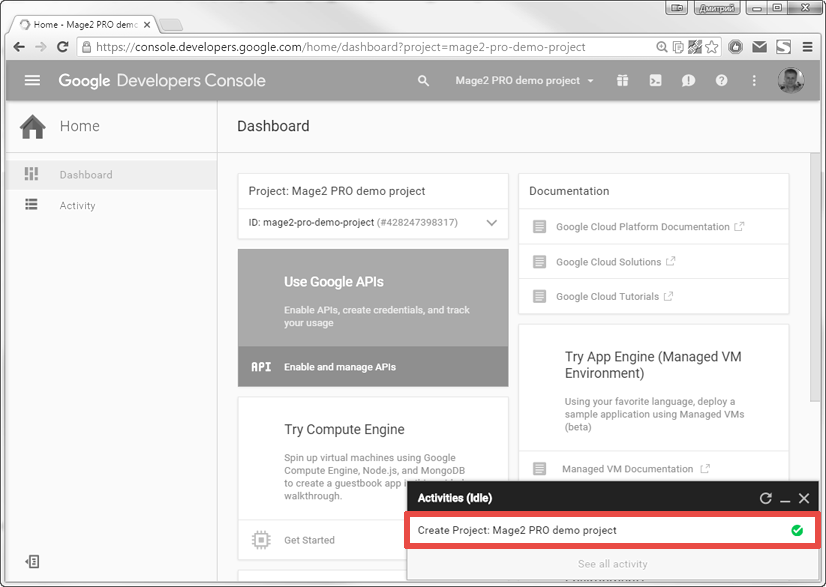Open Google Cloud Tutorials link
Viewport: 826px width, 587px height.
607,297
